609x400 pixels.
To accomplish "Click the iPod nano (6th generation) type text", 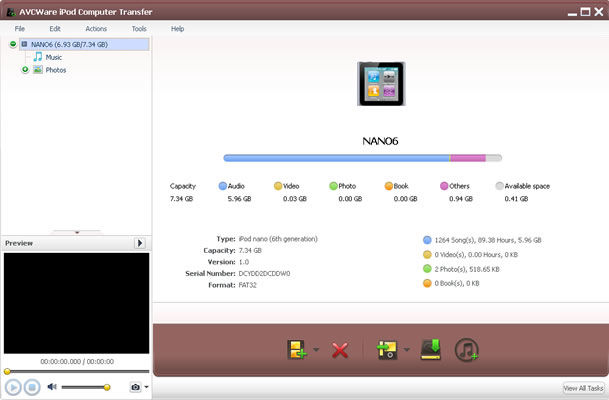I will (x=278, y=239).
